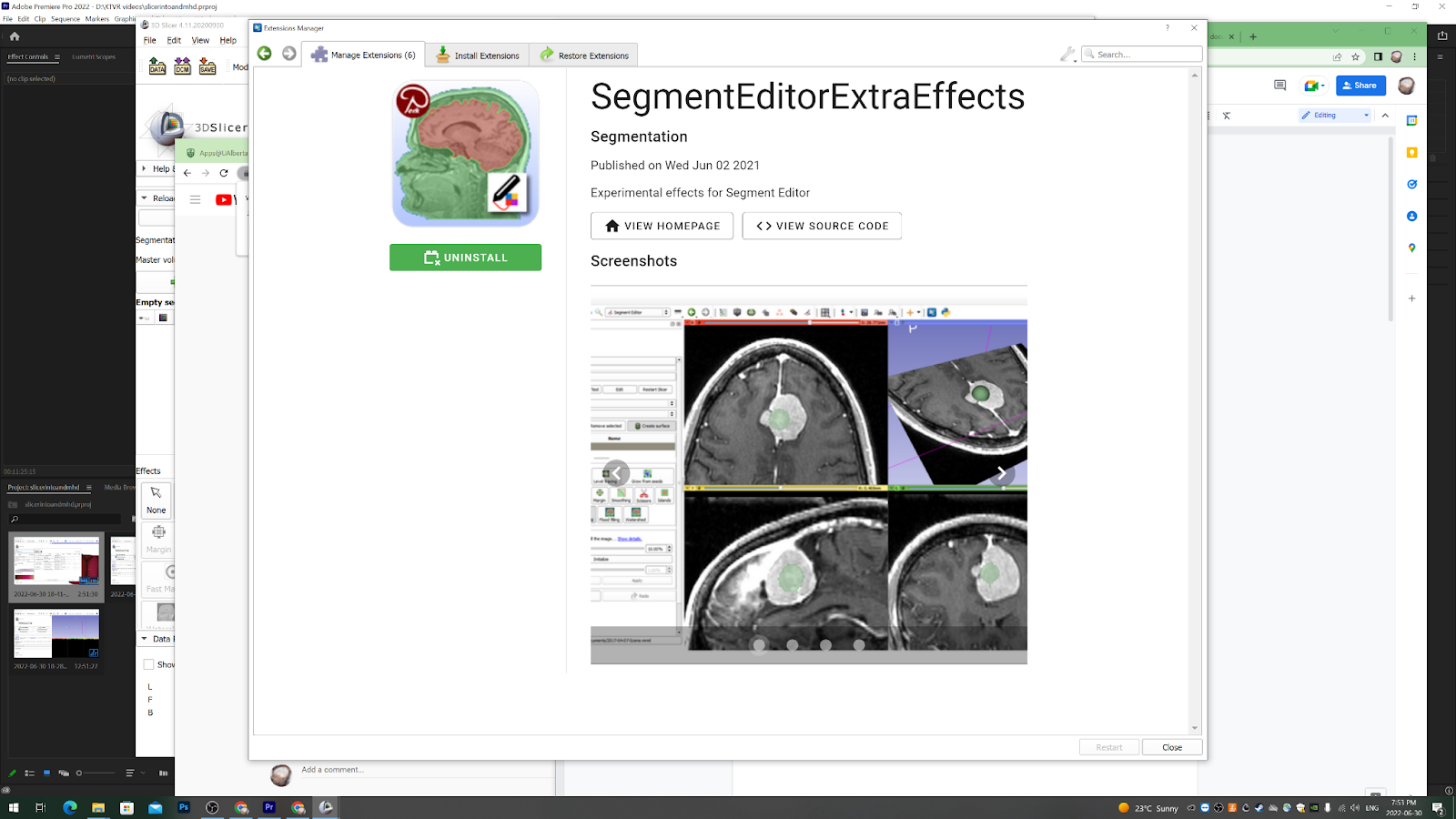Click the Home icon in Premiere Pro
1456x819 pixels.
[15, 36]
